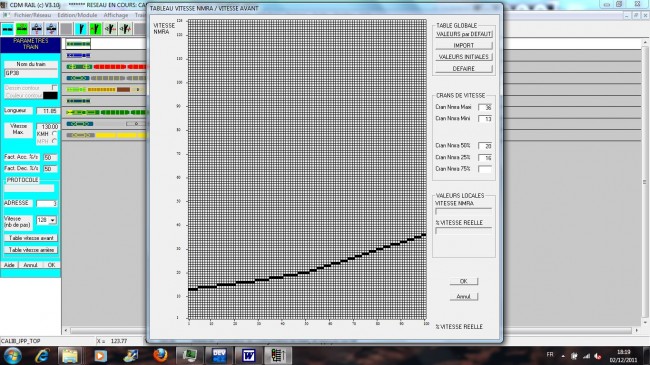Click the Windows Start orb

(12, 356)
